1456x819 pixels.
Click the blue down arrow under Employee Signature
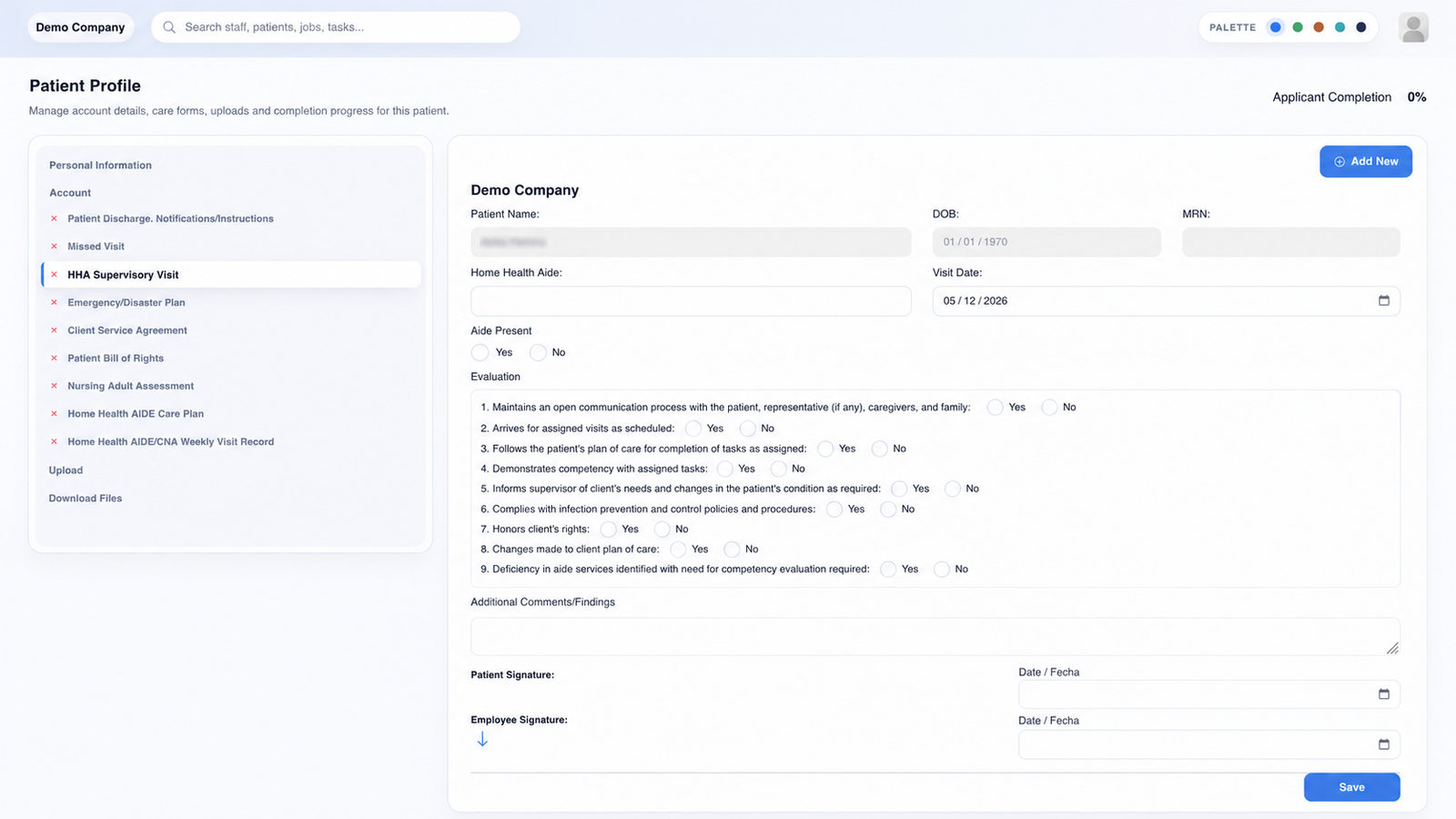482,740
